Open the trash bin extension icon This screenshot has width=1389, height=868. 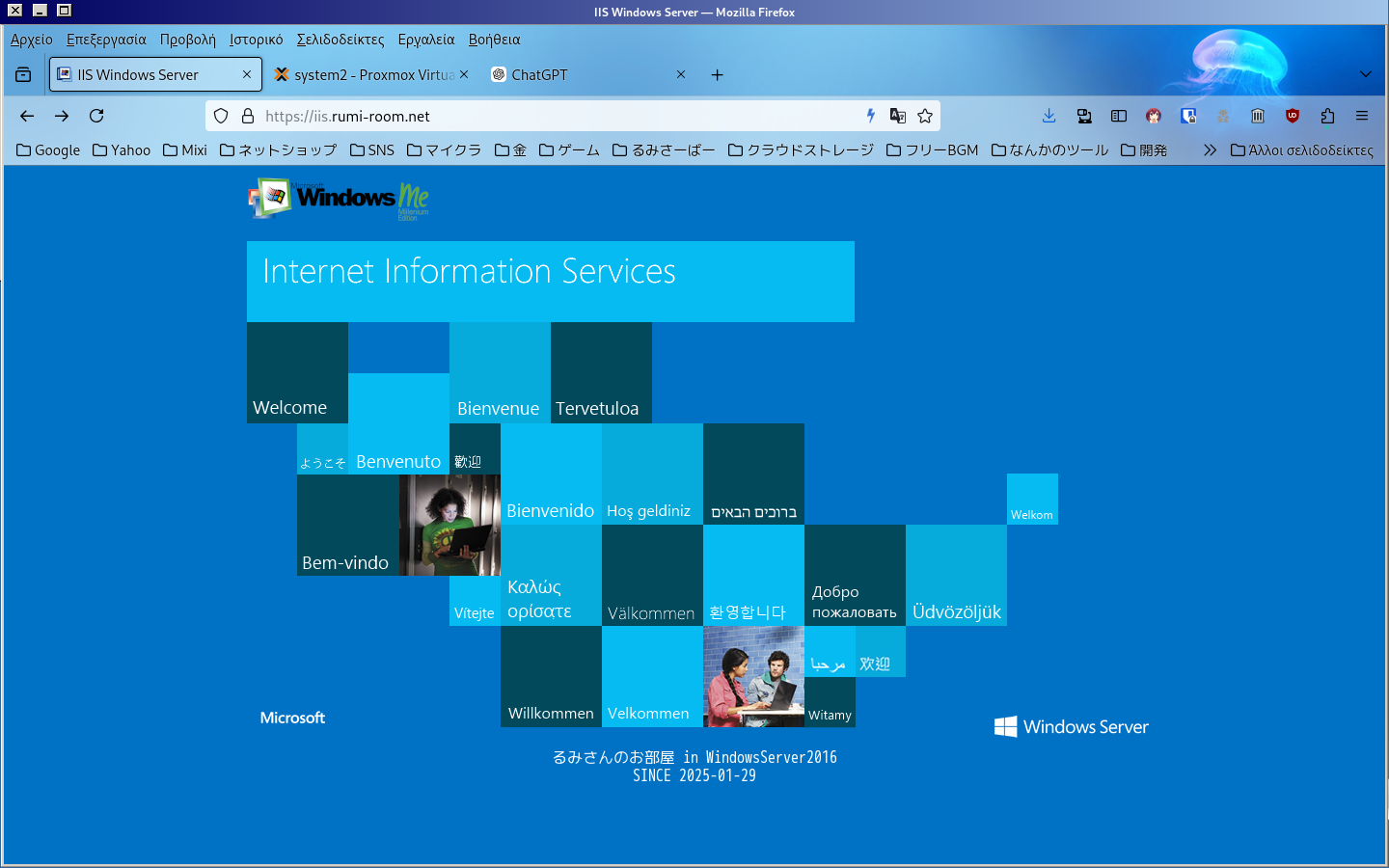click(1258, 116)
